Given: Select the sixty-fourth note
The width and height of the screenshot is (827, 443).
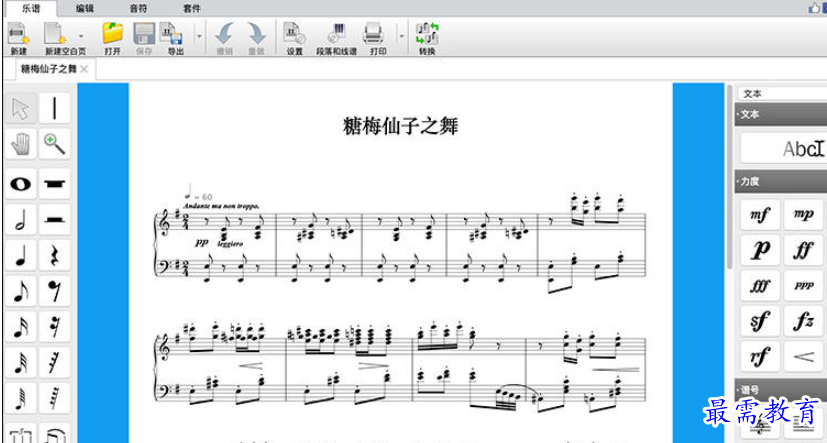Looking at the screenshot, I should tap(21, 398).
